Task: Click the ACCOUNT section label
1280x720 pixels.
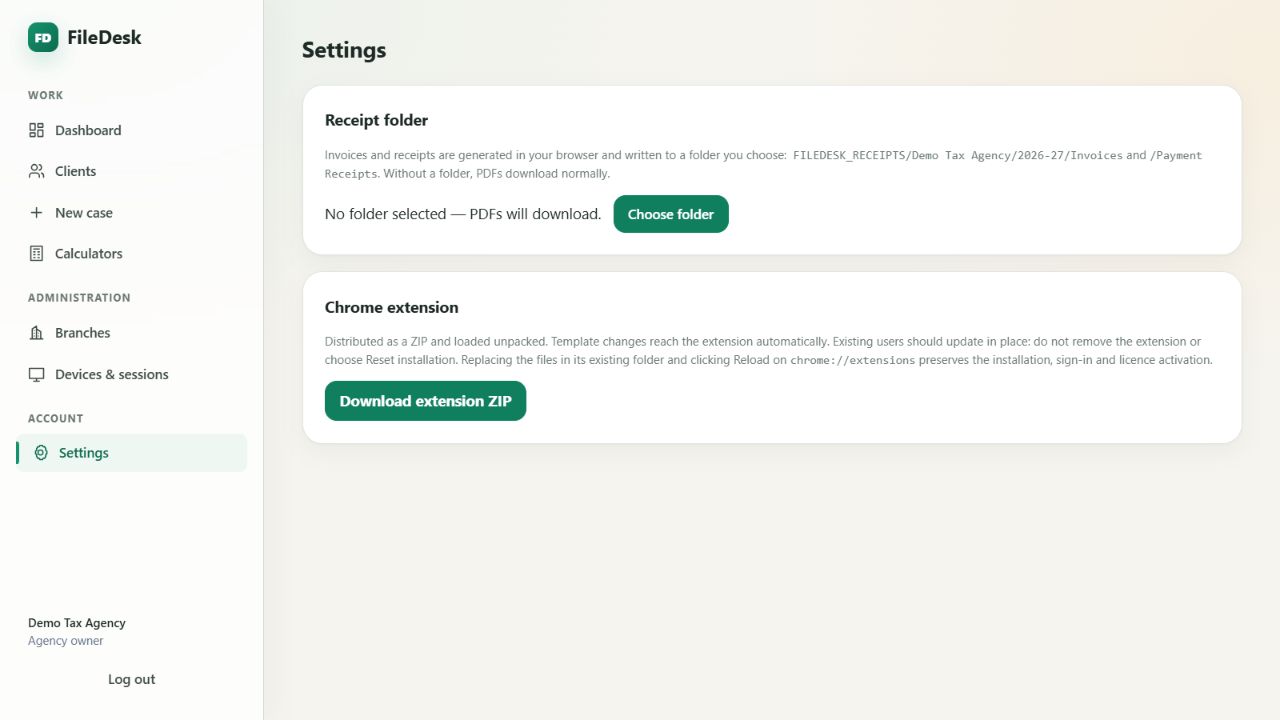Action: pos(56,418)
